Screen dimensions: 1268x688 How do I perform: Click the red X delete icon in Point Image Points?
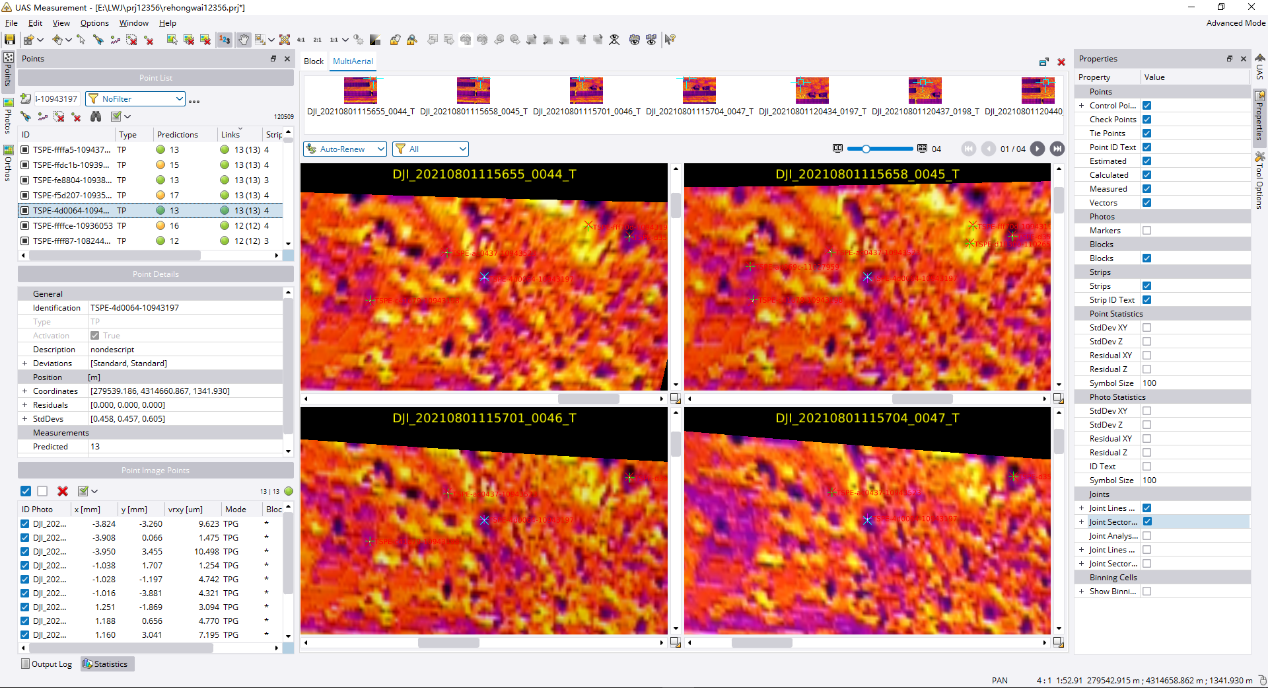tap(62, 491)
